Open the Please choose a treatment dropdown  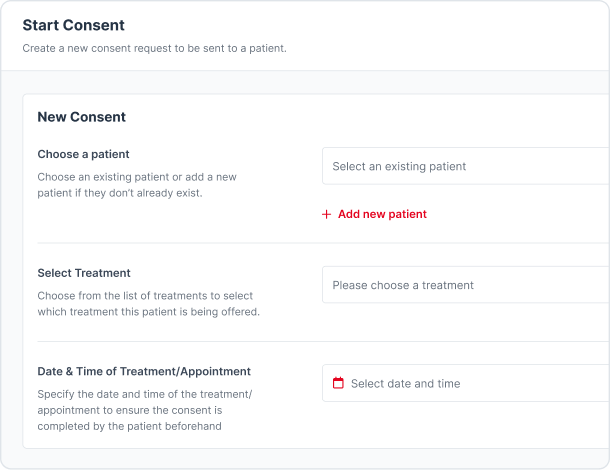(466, 285)
